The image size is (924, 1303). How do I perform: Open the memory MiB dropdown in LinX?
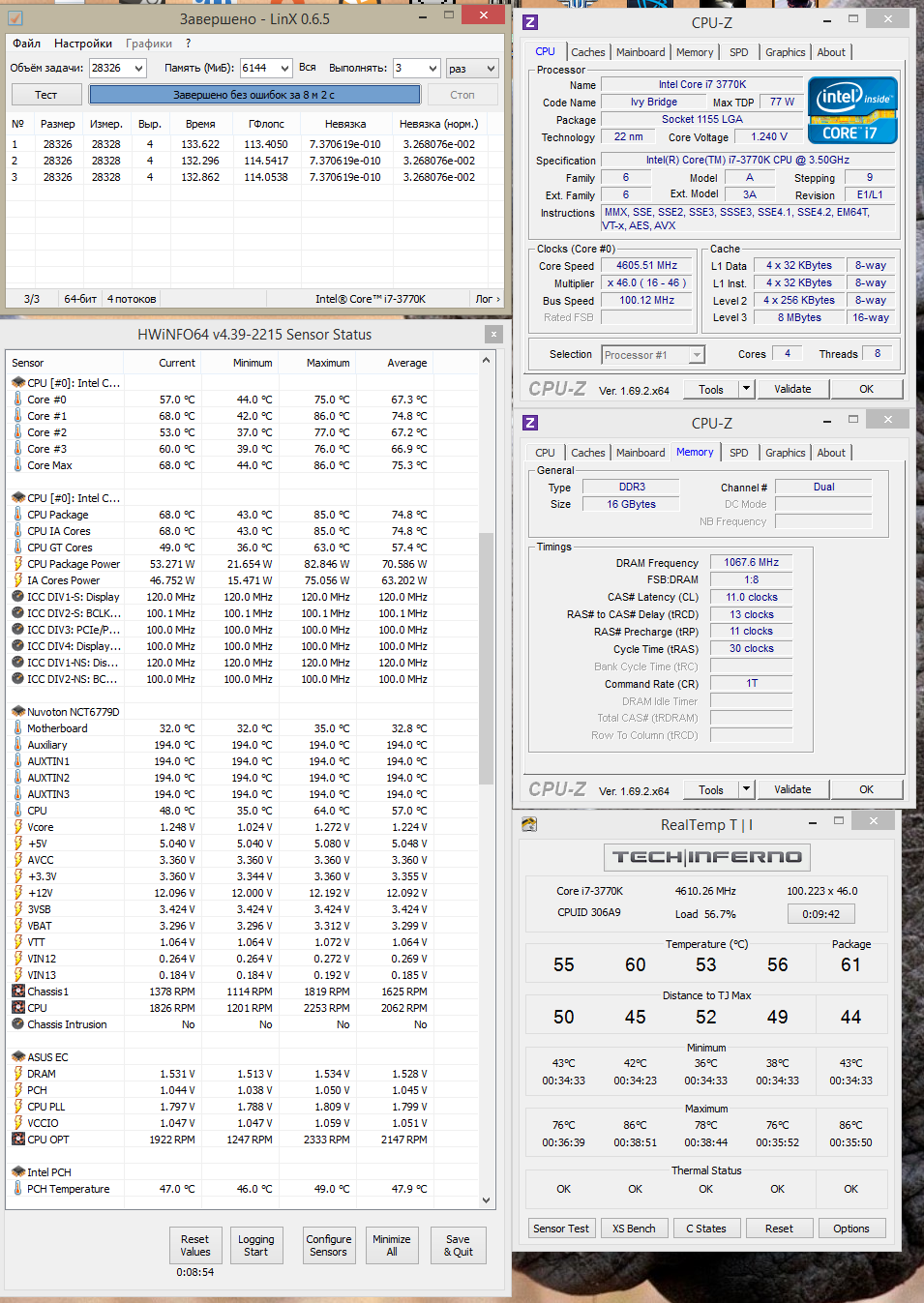coord(284,68)
